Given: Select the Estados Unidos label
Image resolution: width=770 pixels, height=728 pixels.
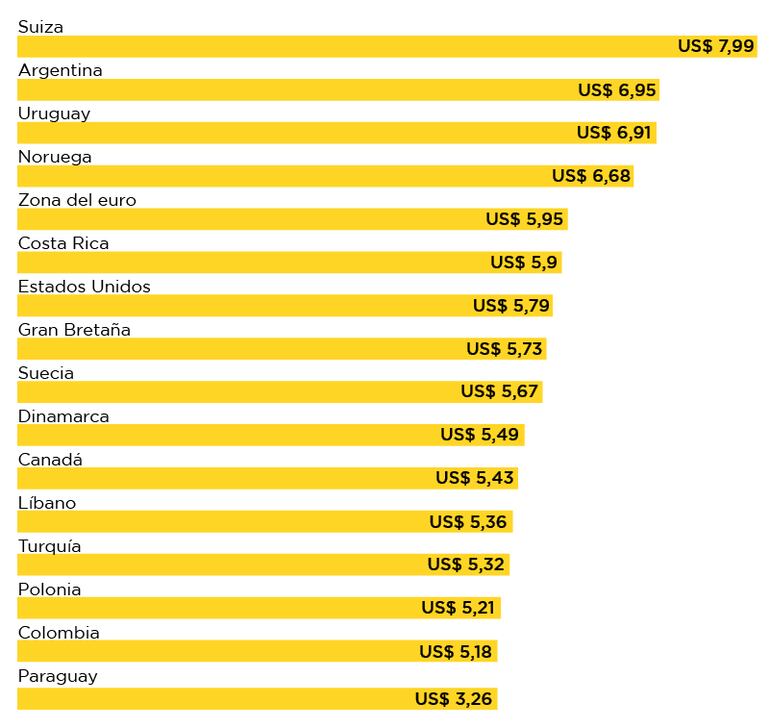Looking at the screenshot, I should point(84,286).
